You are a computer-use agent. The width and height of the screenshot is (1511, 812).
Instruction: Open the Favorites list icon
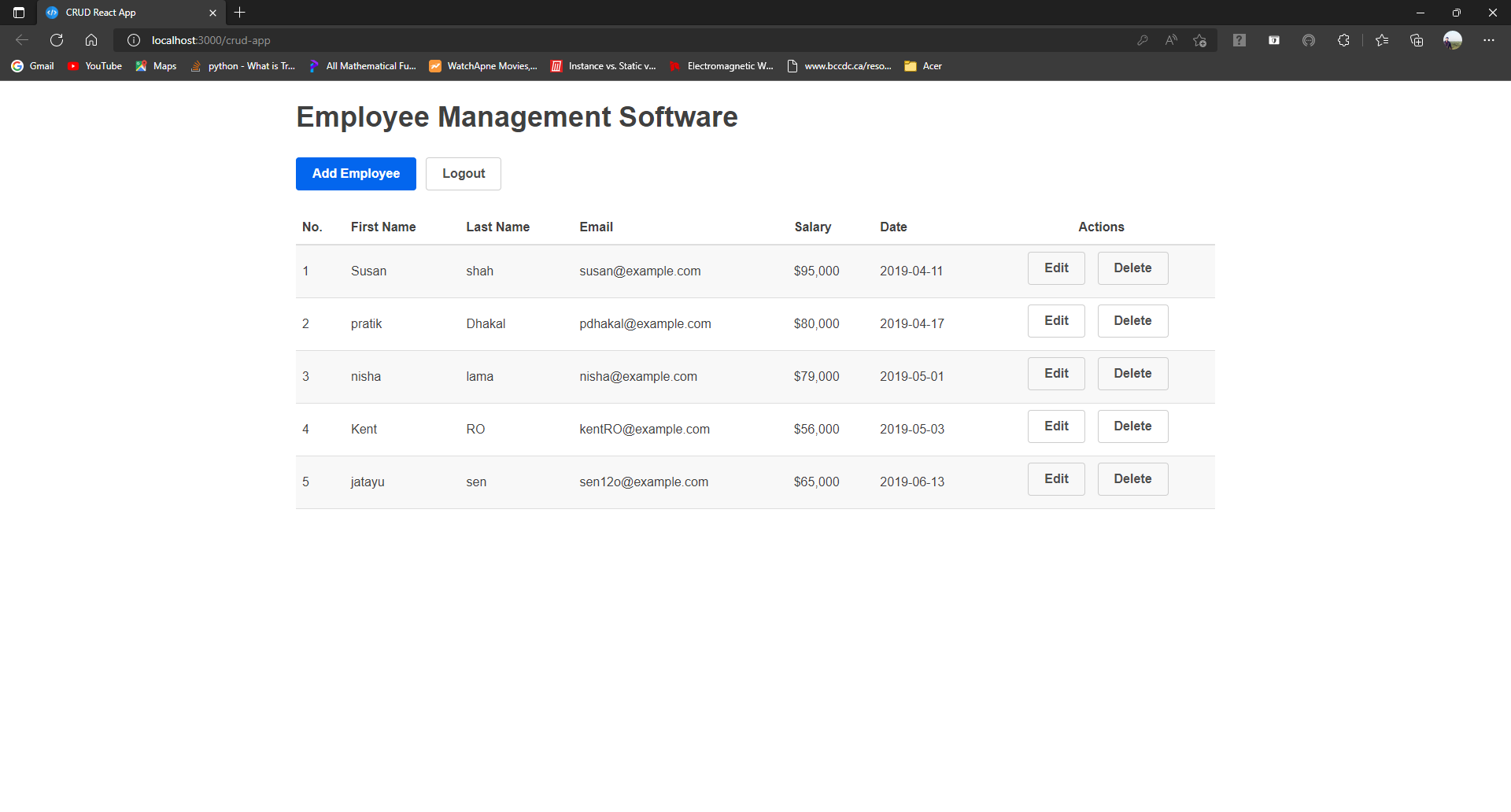click(x=1383, y=40)
